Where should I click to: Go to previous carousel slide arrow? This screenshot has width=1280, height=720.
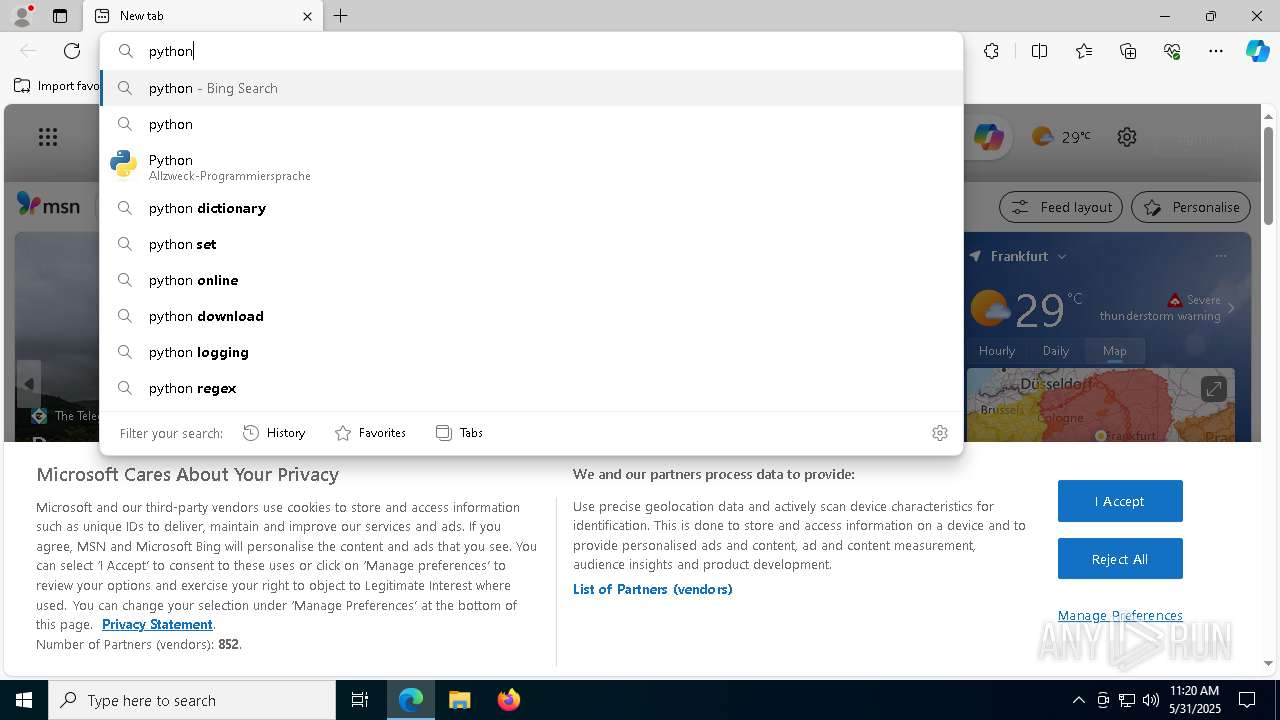[29, 384]
